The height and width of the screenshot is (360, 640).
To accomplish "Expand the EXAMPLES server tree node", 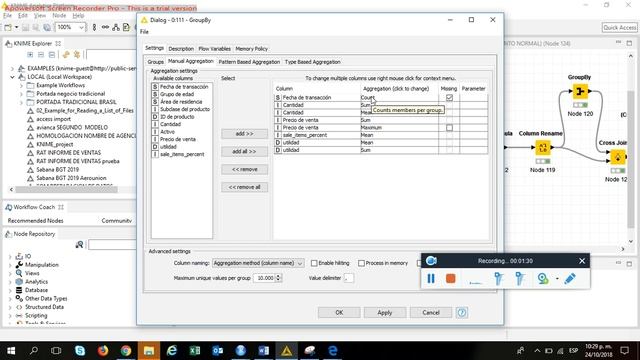I will [12, 69].
